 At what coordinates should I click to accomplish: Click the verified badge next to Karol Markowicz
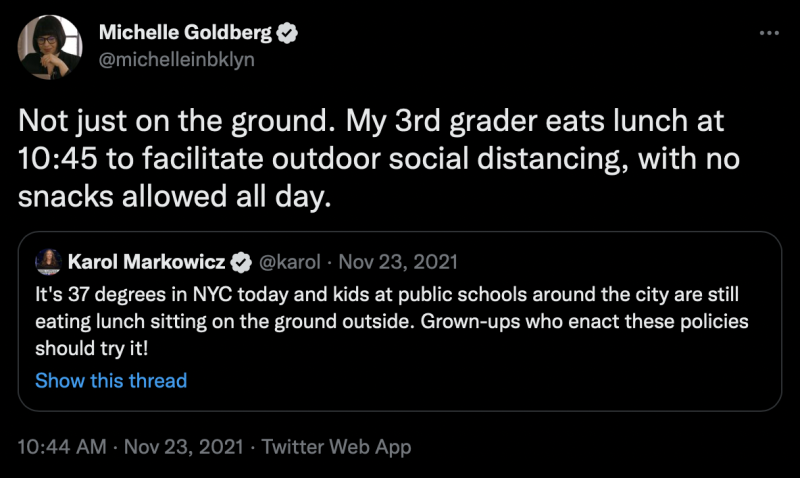click(x=241, y=263)
